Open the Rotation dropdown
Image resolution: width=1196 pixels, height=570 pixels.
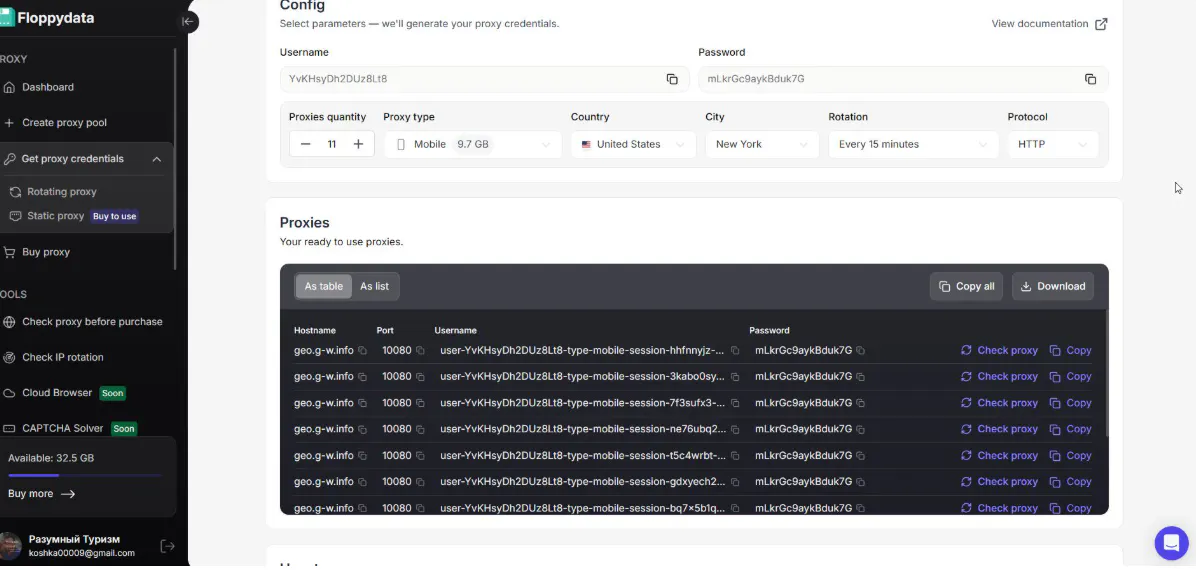913,144
